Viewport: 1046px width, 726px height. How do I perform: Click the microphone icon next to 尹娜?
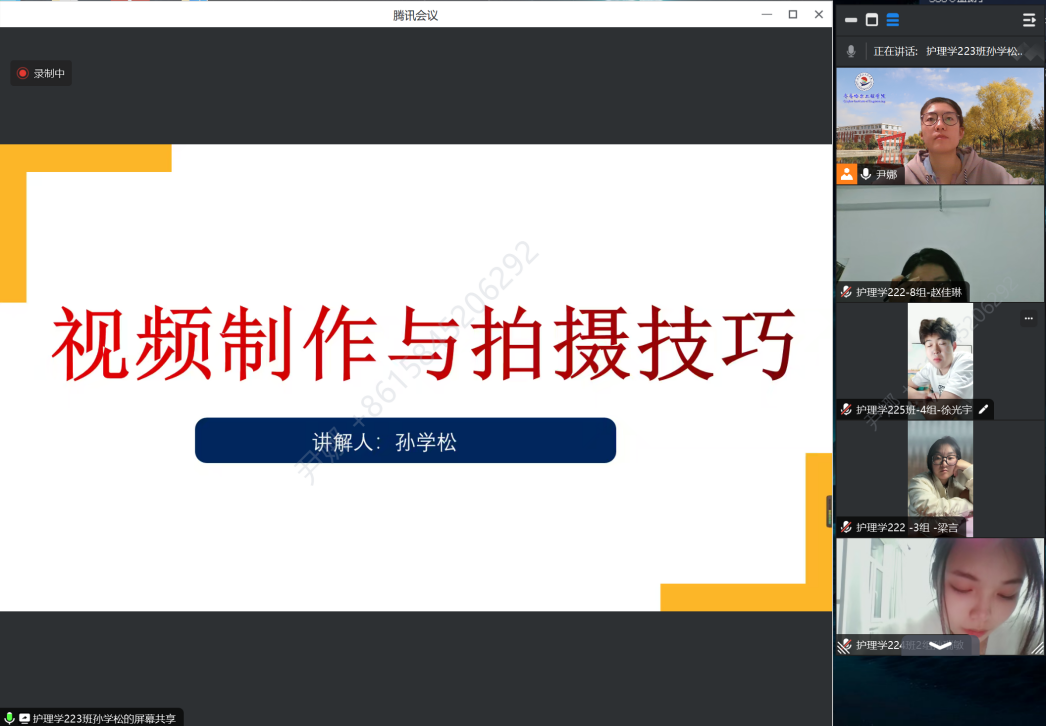pyautogui.click(x=865, y=174)
